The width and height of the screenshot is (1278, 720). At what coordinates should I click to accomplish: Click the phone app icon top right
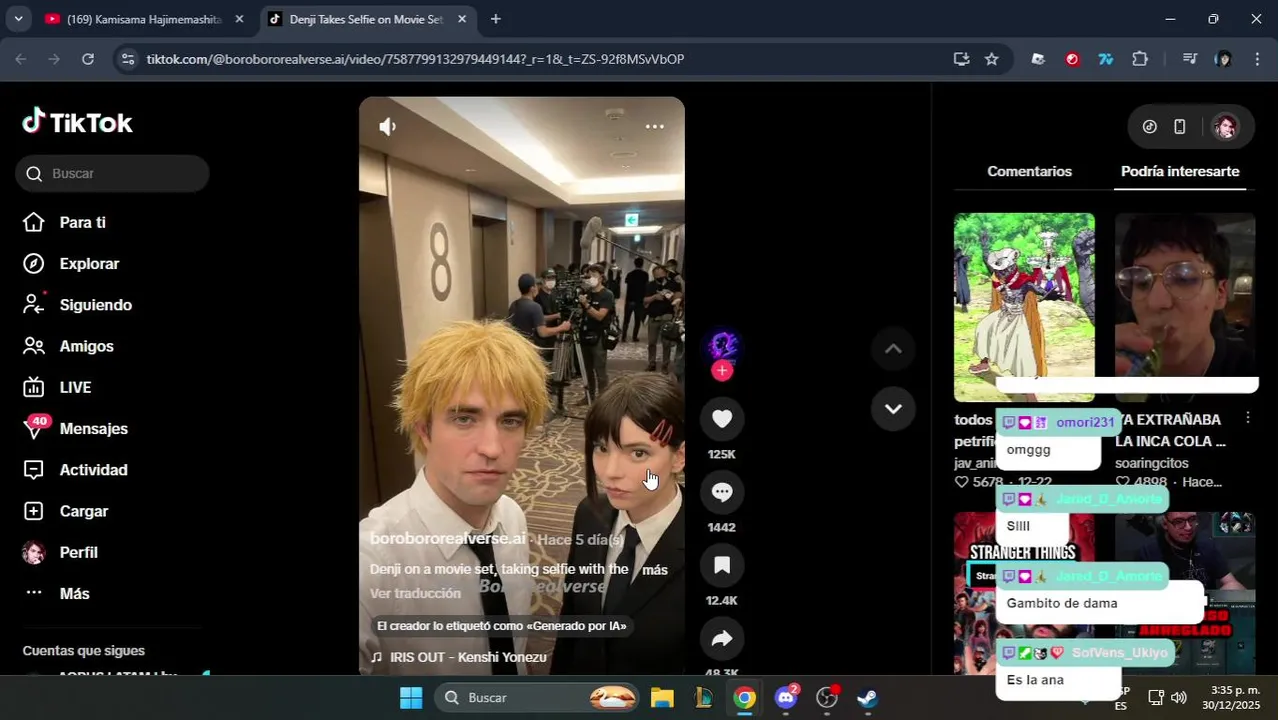coord(1180,126)
